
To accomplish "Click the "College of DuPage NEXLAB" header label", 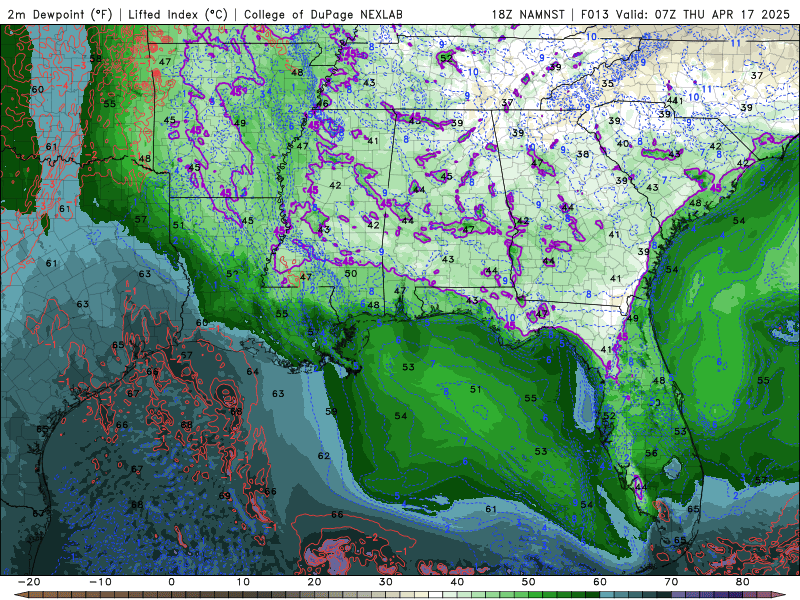I will [x=323, y=14].
